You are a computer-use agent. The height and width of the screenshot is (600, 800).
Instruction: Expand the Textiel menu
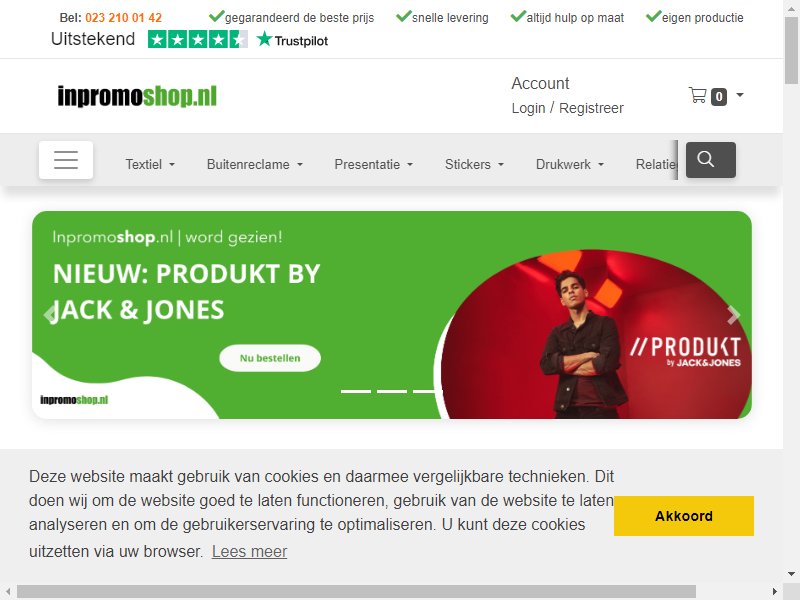(x=150, y=164)
